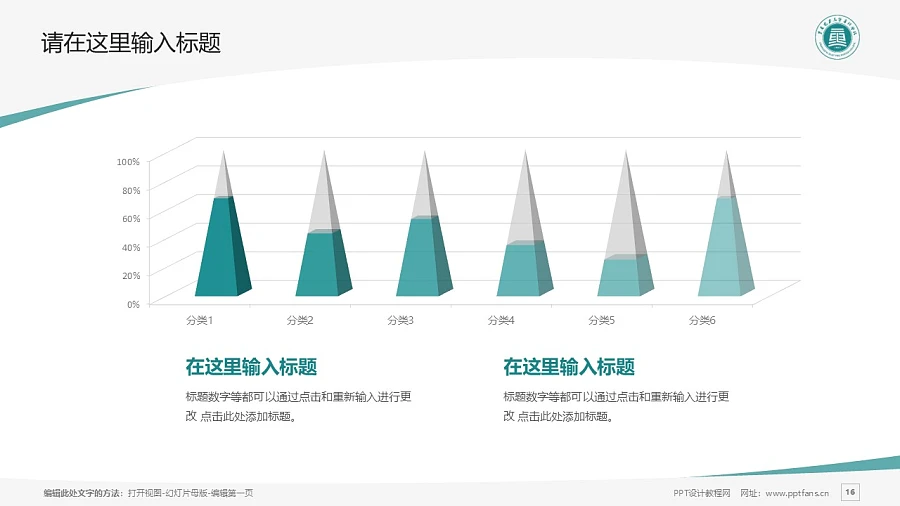
Task: Select the 分类1 pyramid in the chart
Action: (220, 250)
